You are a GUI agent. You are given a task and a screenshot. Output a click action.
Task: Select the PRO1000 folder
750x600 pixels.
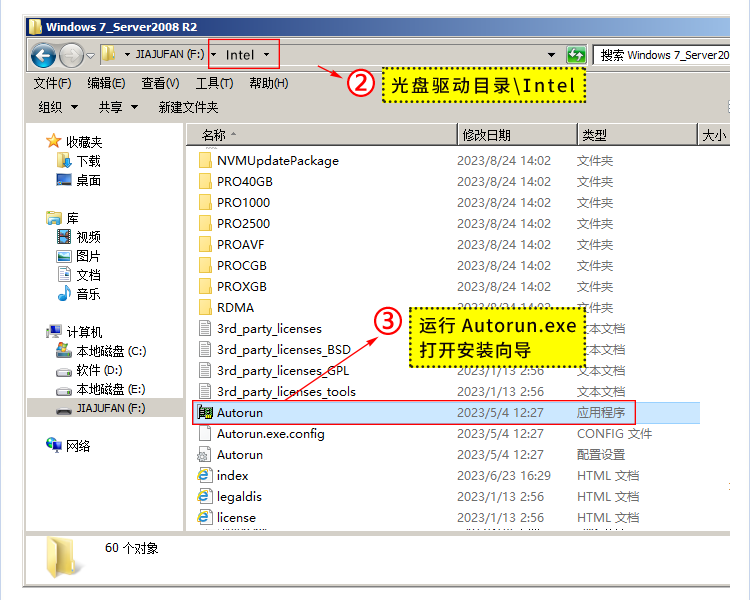[243, 202]
